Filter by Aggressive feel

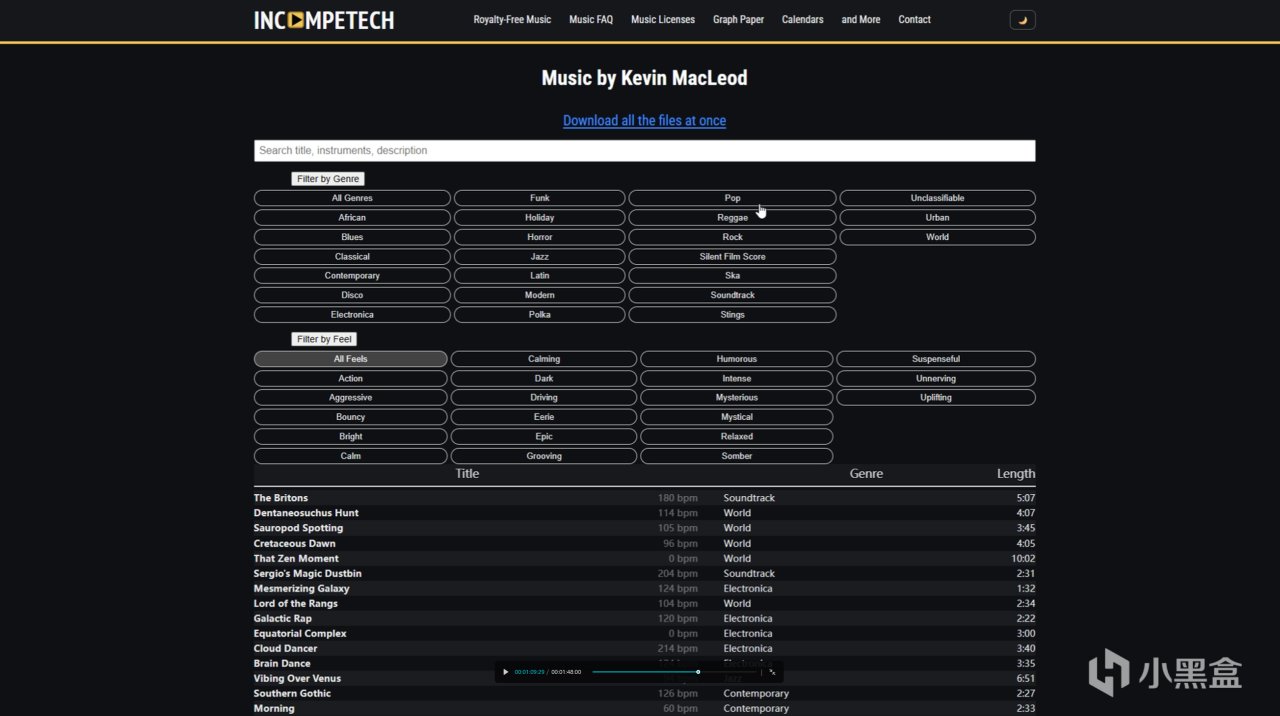351,398
